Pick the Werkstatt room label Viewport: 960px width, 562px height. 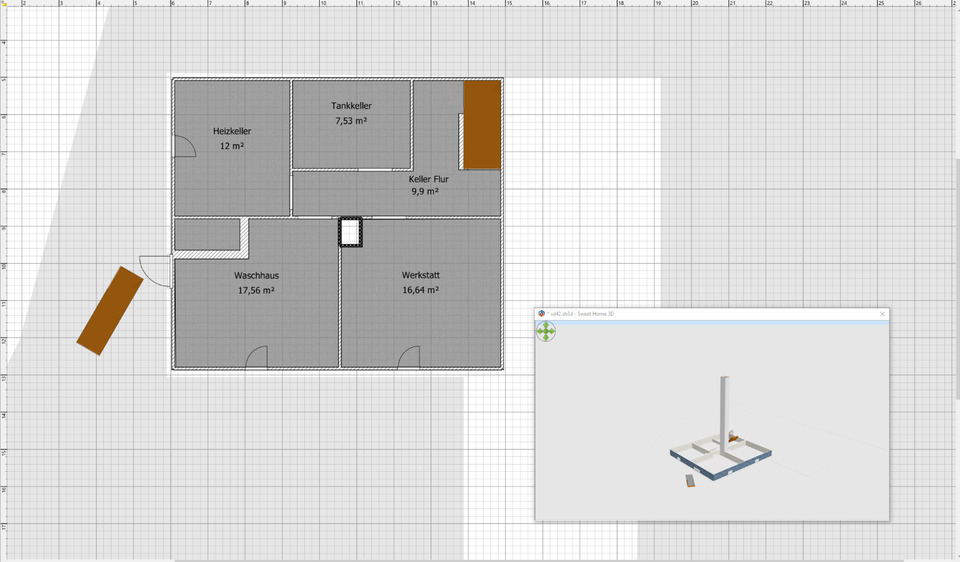[x=421, y=275]
